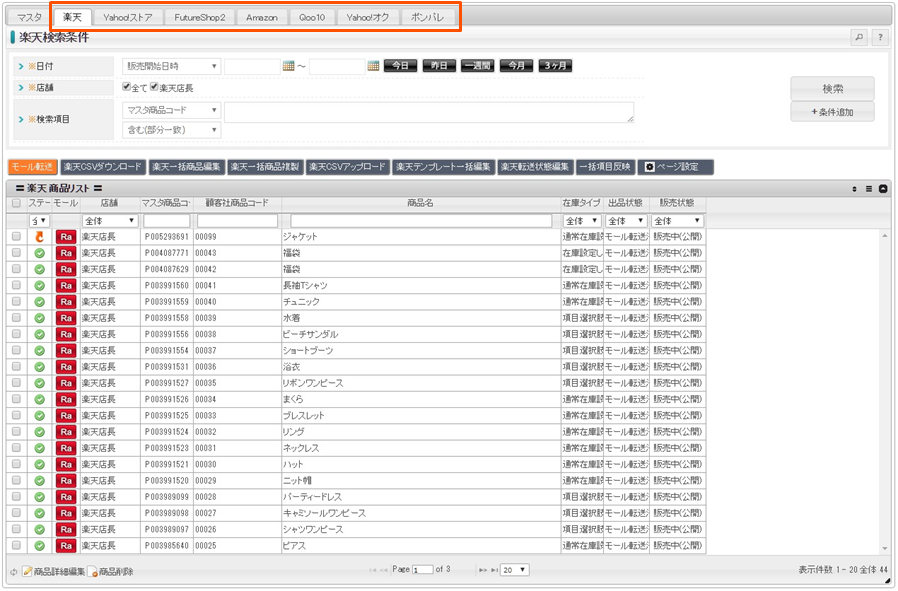Click the 今日 date shortcut button
Screen dimensions: 898x591
click(400, 66)
